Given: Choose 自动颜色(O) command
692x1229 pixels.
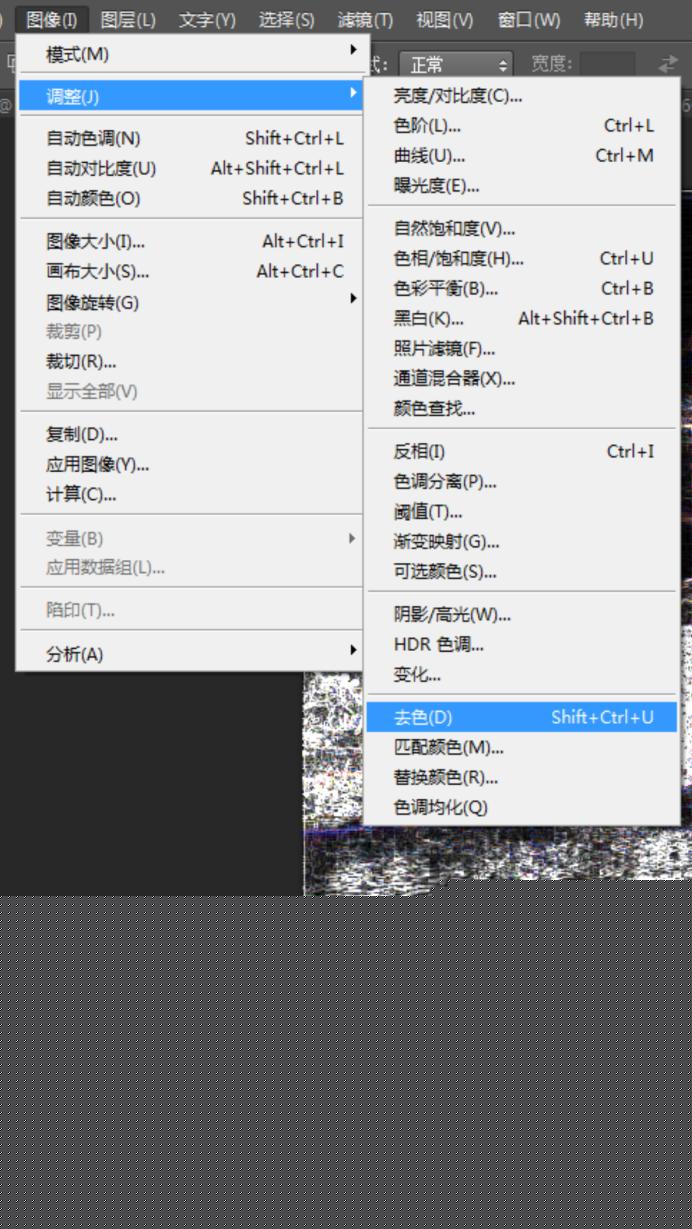Looking at the screenshot, I should click(191, 198).
